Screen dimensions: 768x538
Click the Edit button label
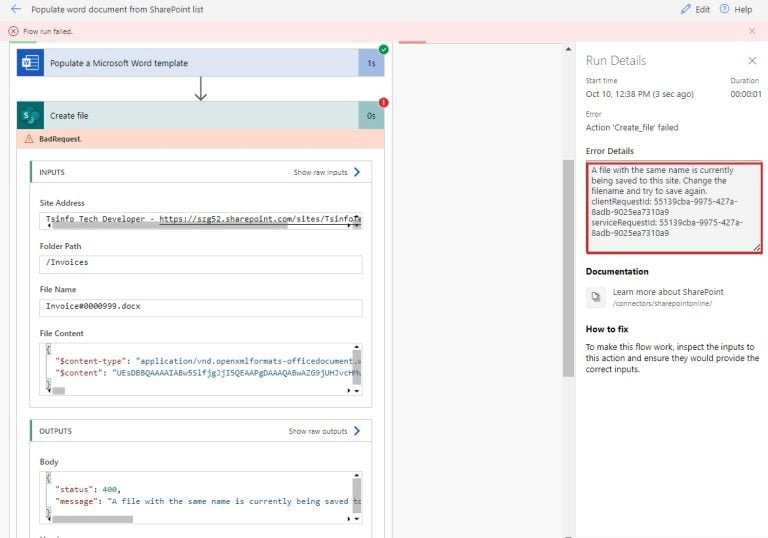[x=702, y=9]
